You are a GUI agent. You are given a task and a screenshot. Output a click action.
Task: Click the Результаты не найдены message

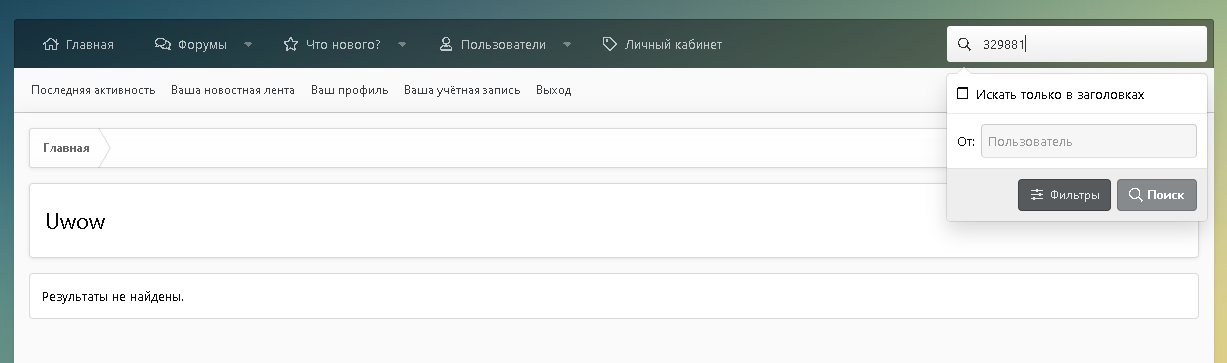113,297
